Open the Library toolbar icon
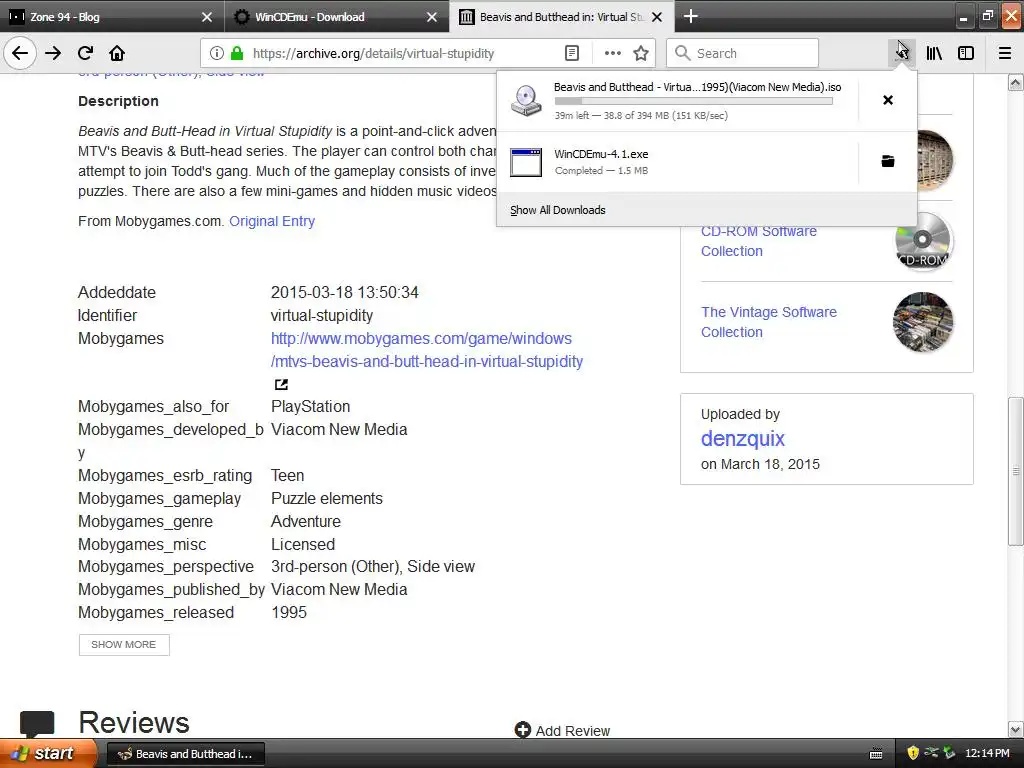The image size is (1024, 768). (x=934, y=54)
